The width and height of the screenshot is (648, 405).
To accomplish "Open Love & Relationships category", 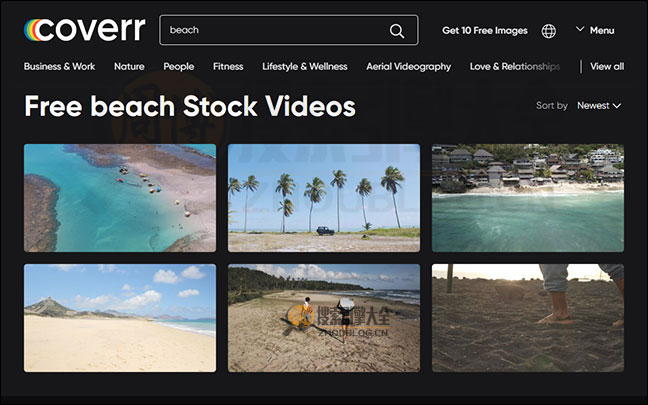I will [x=515, y=67].
